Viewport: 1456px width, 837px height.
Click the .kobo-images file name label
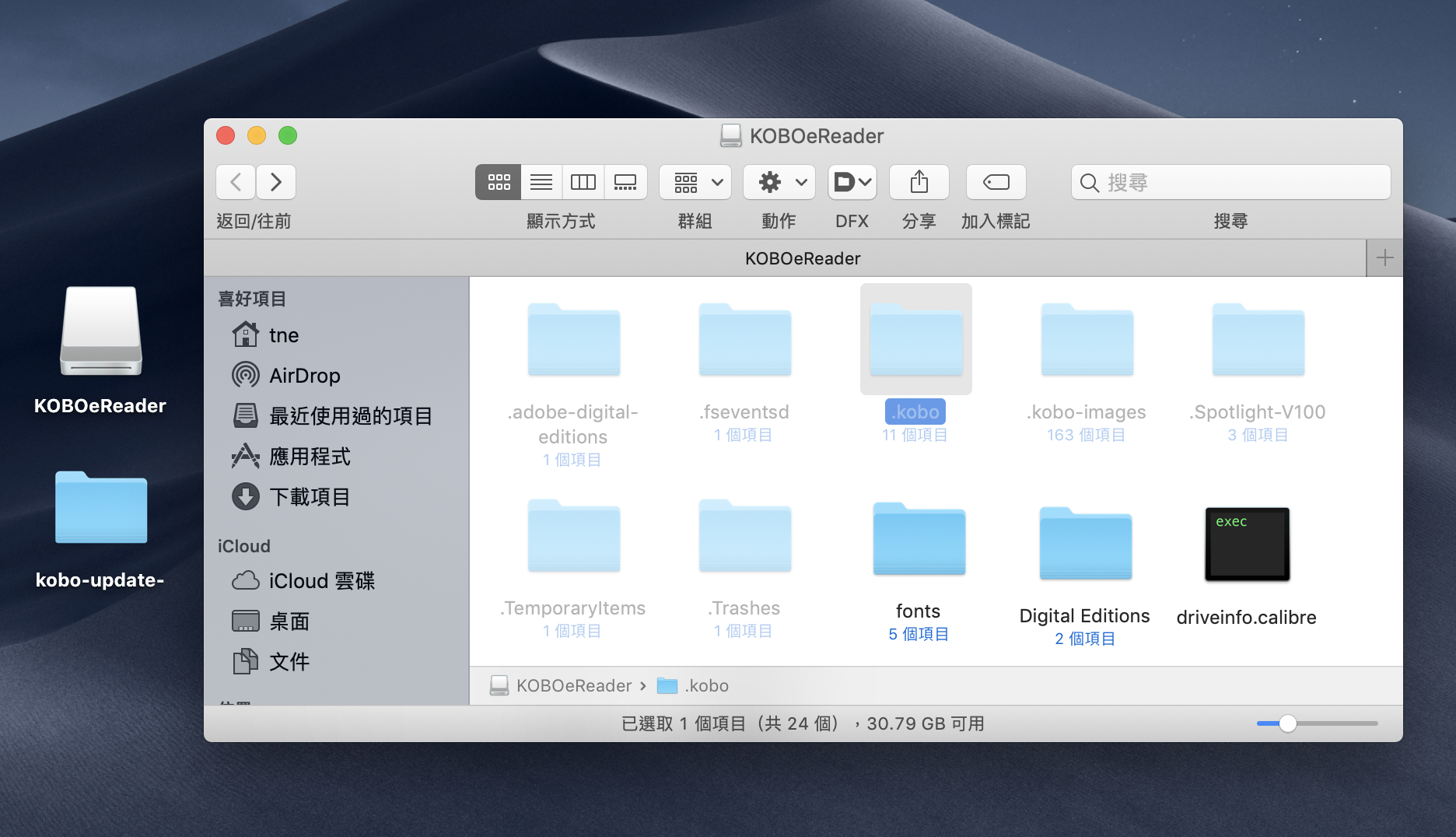pos(1087,412)
